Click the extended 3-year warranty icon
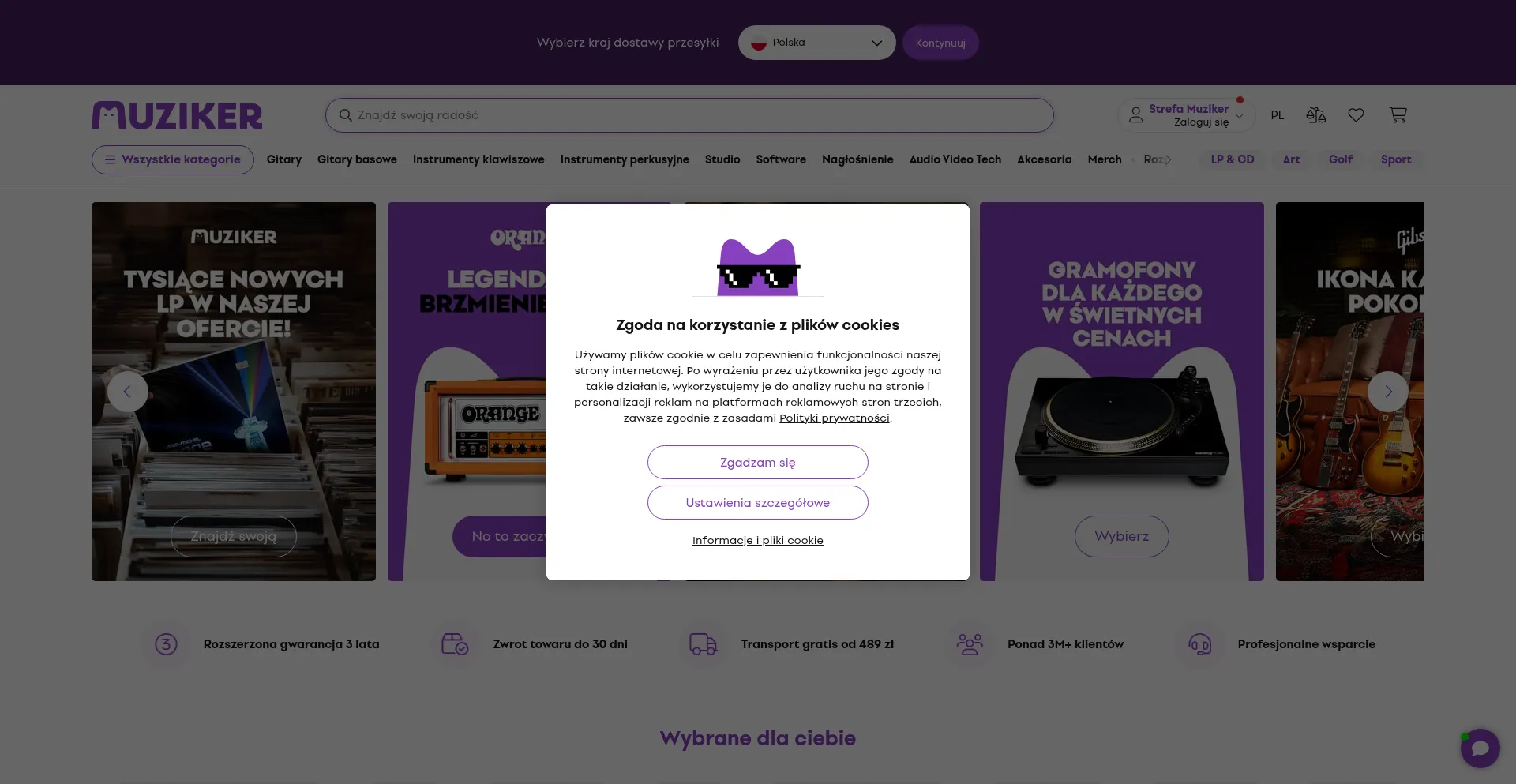Screen dimensions: 1516x784 (x=166, y=644)
